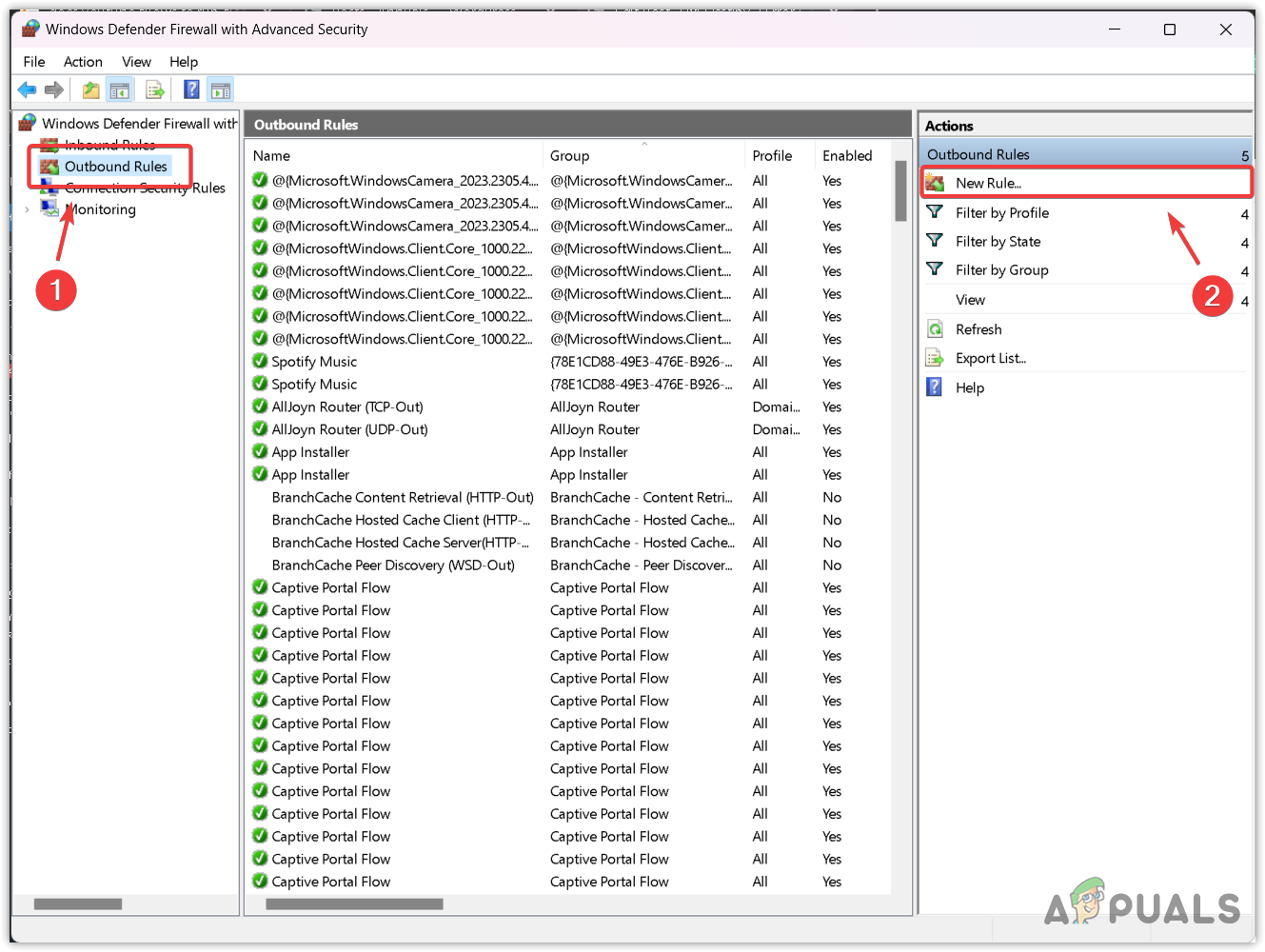
Task: Click the horizontal scrollbar thumb under console tree
Action: [x=78, y=903]
